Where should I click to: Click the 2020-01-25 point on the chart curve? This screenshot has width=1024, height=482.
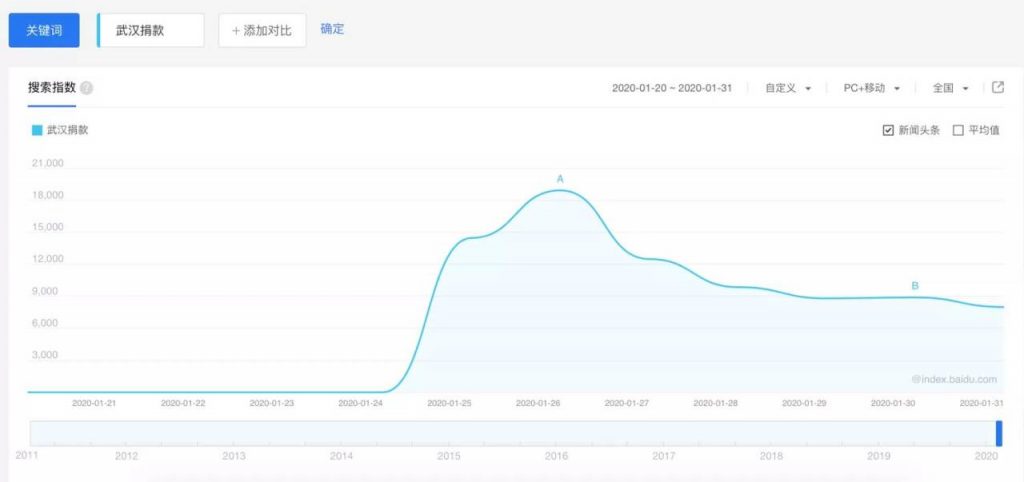click(x=450, y=244)
